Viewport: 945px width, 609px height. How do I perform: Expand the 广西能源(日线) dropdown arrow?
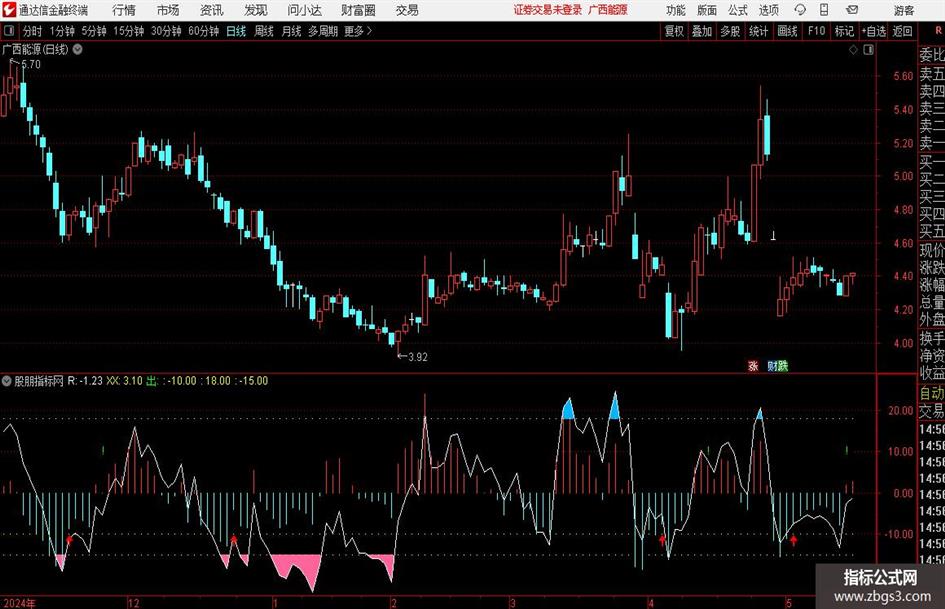point(78,49)
